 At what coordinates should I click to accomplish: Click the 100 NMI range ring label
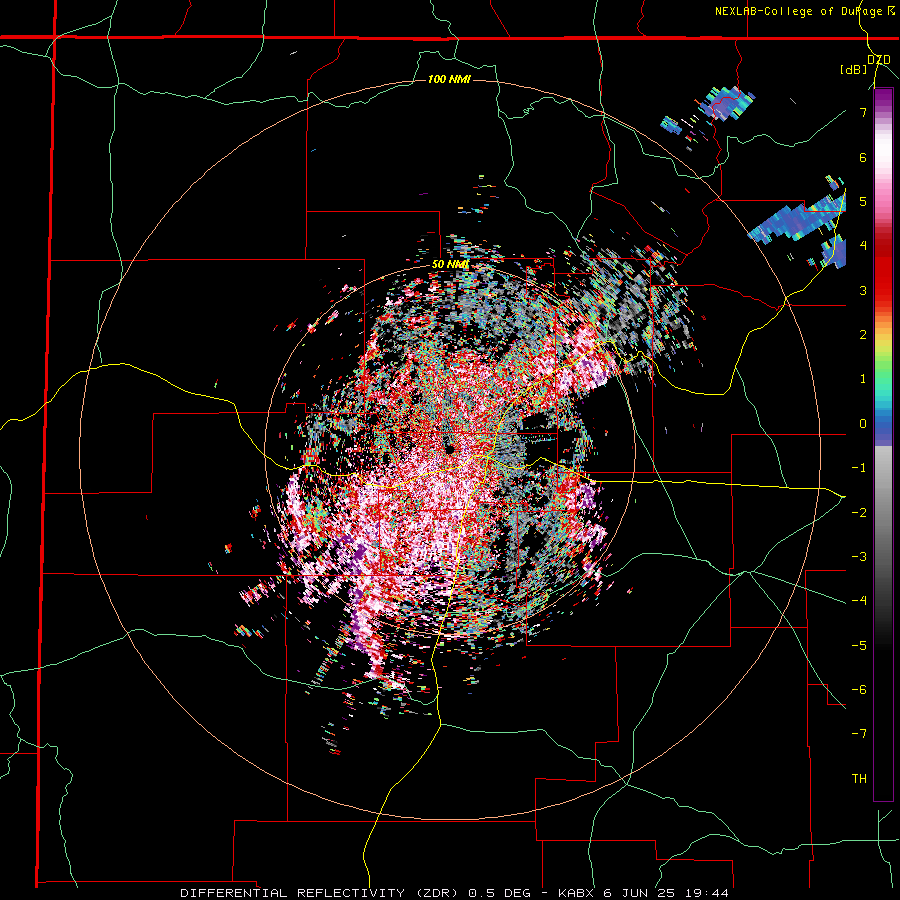[449, 79]
